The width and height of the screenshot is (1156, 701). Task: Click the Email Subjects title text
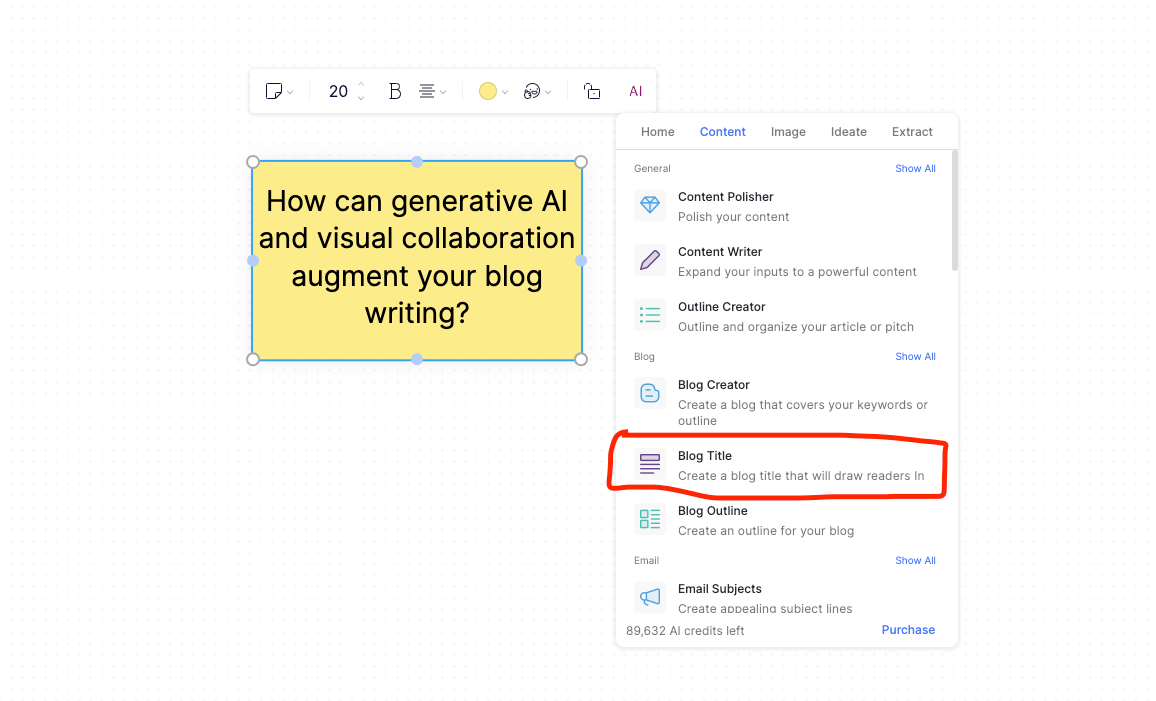point(720,589)
